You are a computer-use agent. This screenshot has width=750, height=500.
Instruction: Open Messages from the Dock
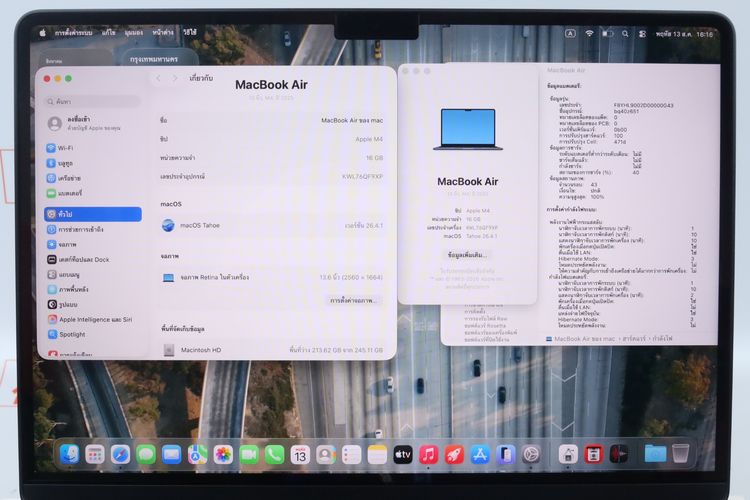tap(146, 454)
